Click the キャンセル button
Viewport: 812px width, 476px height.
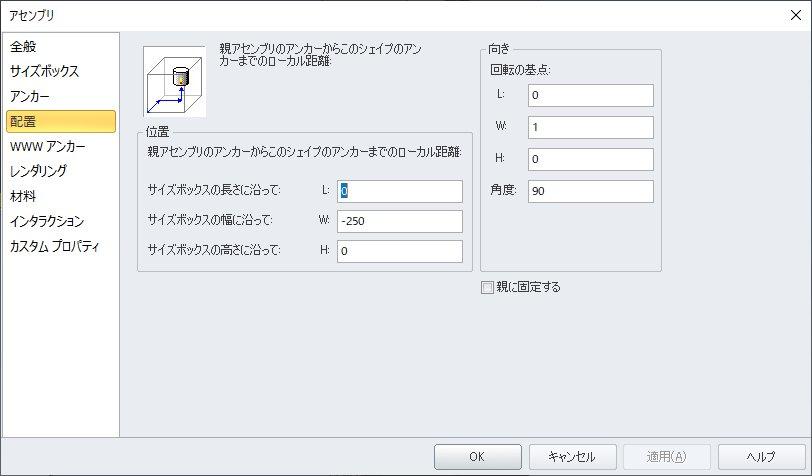pyautogui.click(x=573, y=457)
